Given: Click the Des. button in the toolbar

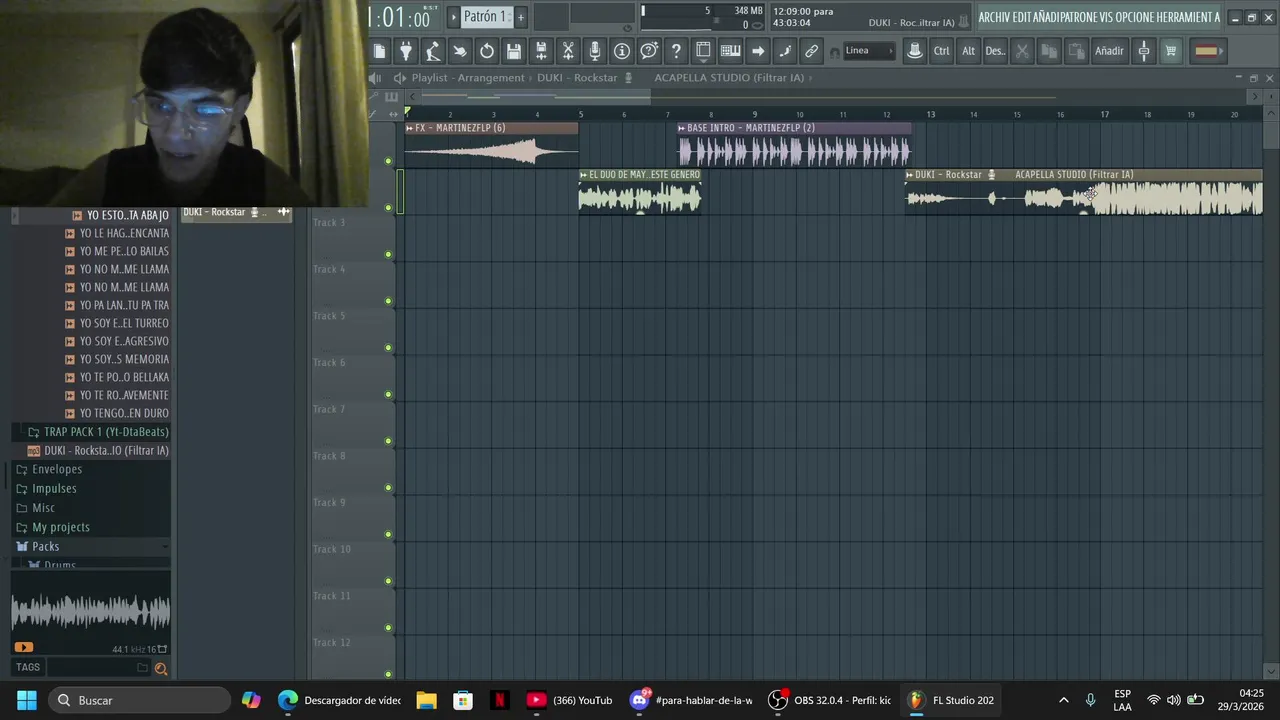Looking at the screenshot, I should coord(995,51).
